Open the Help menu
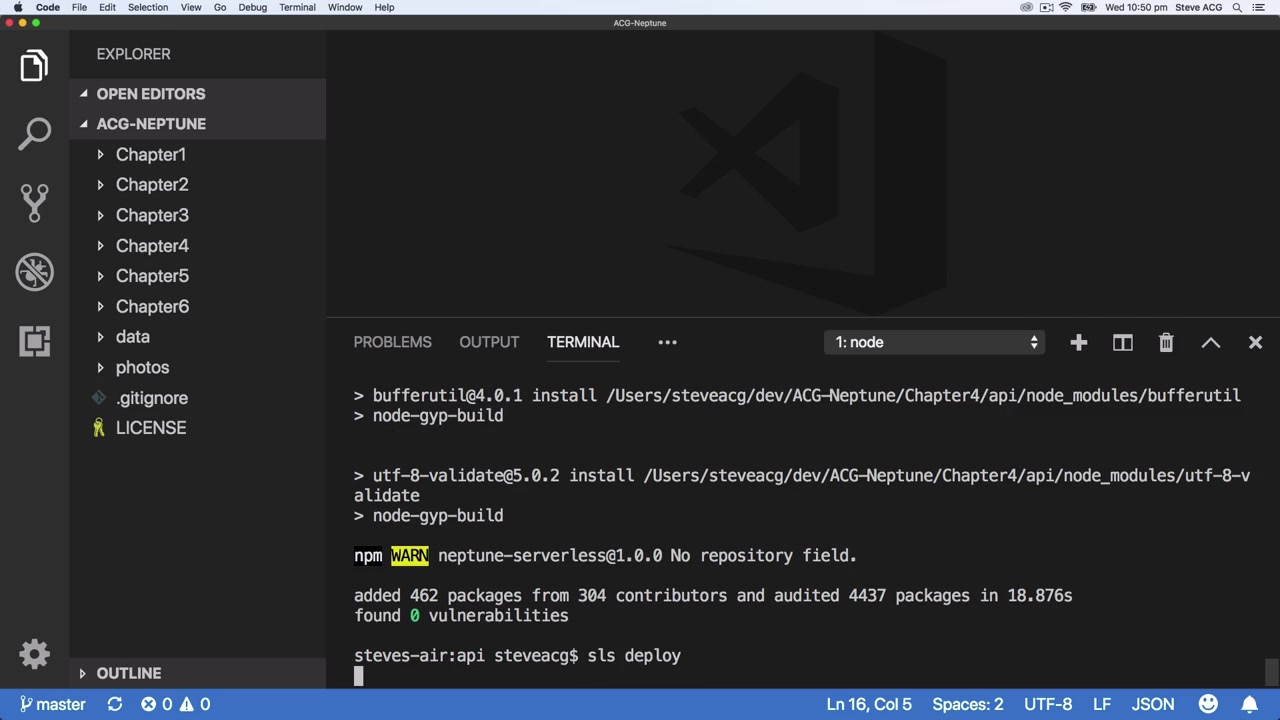The height and width of the screenshot is (720, 1280). tap(384, 7)
